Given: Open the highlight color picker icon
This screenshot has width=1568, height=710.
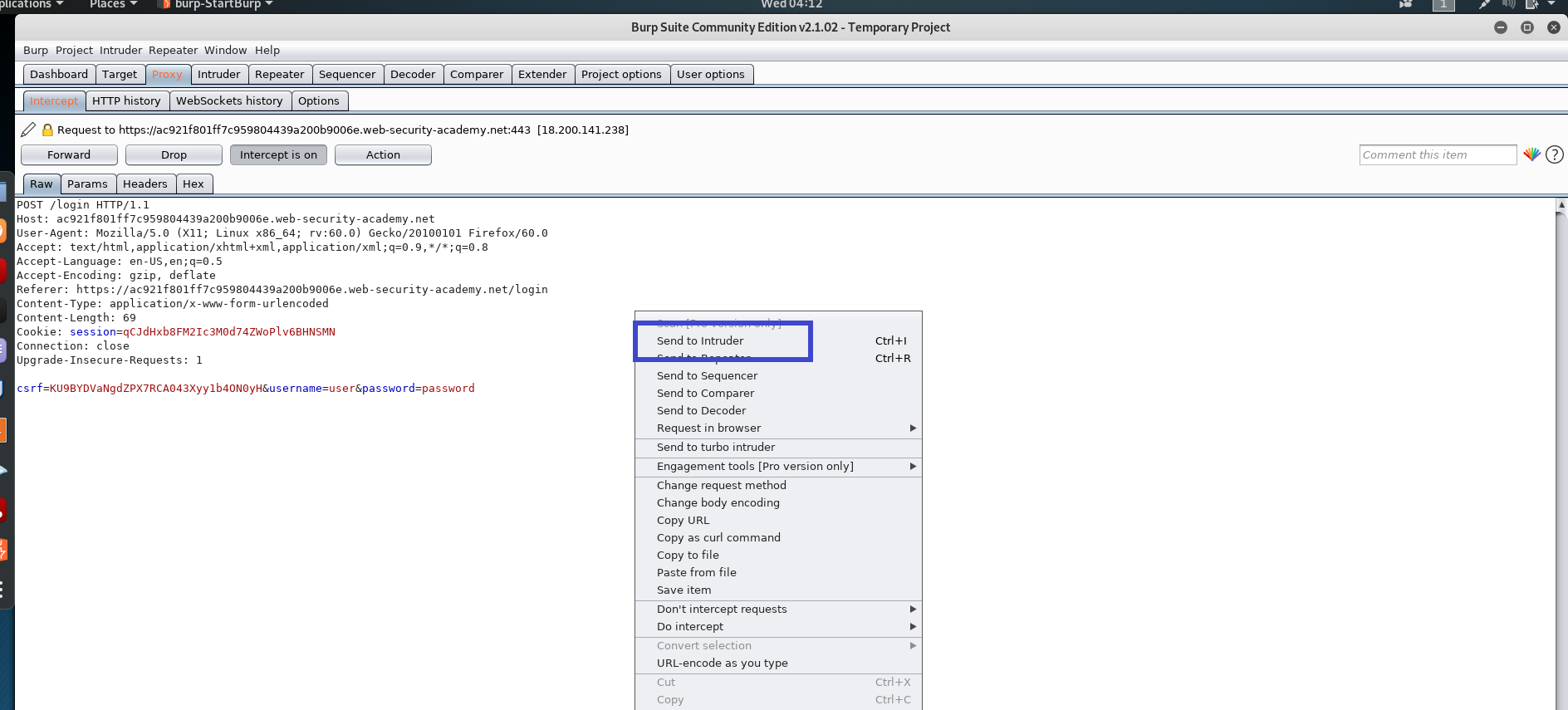Looking at the screenshot, I should 1532,154.
